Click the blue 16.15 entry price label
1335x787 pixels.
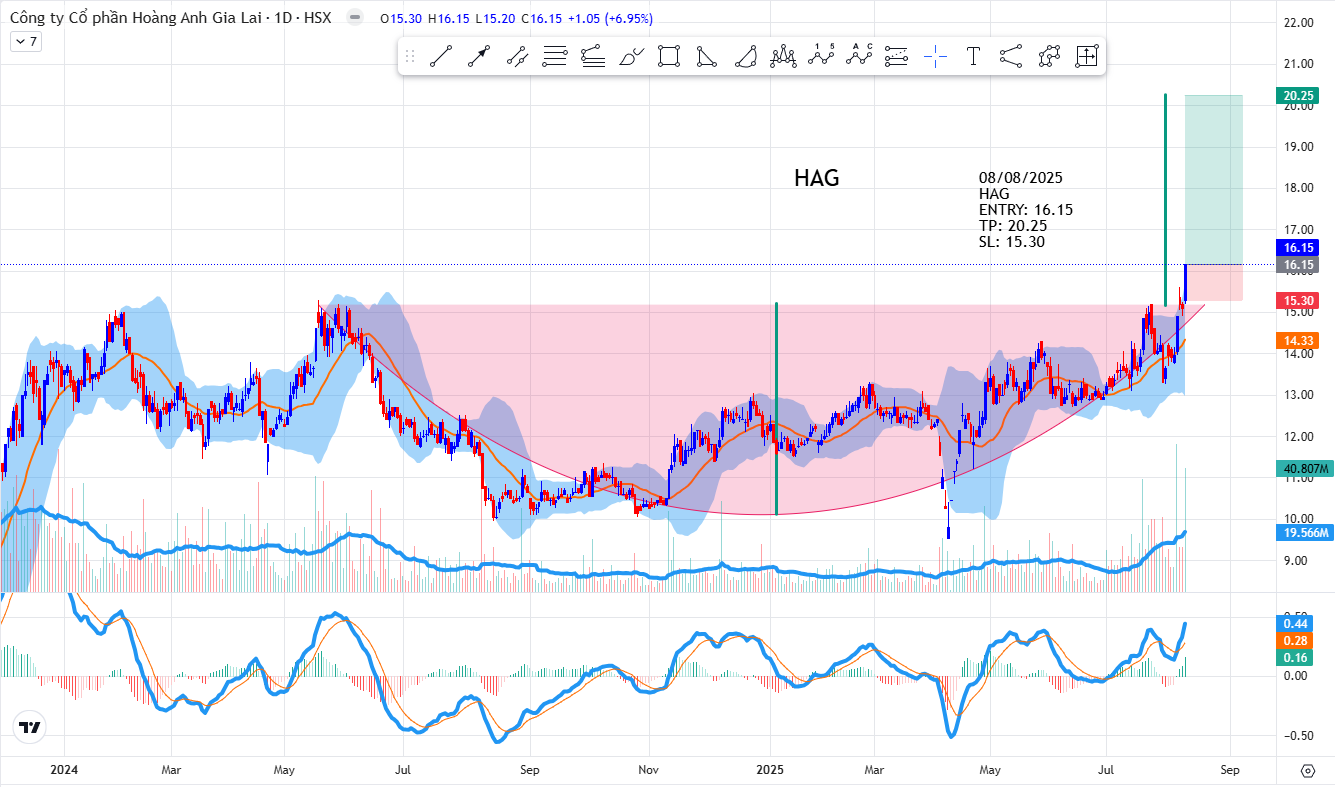1299,247
